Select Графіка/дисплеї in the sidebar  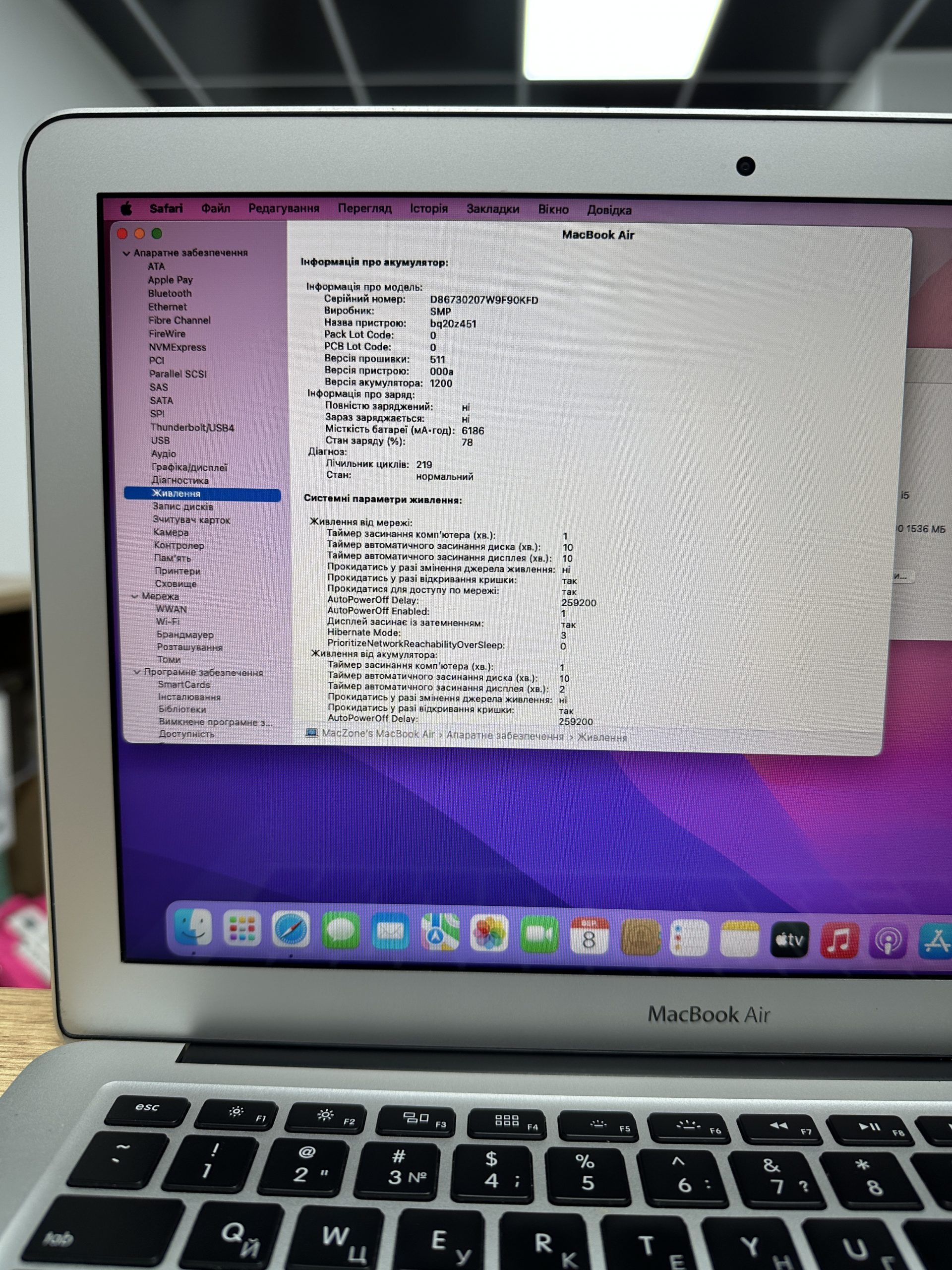pos(189,467)
